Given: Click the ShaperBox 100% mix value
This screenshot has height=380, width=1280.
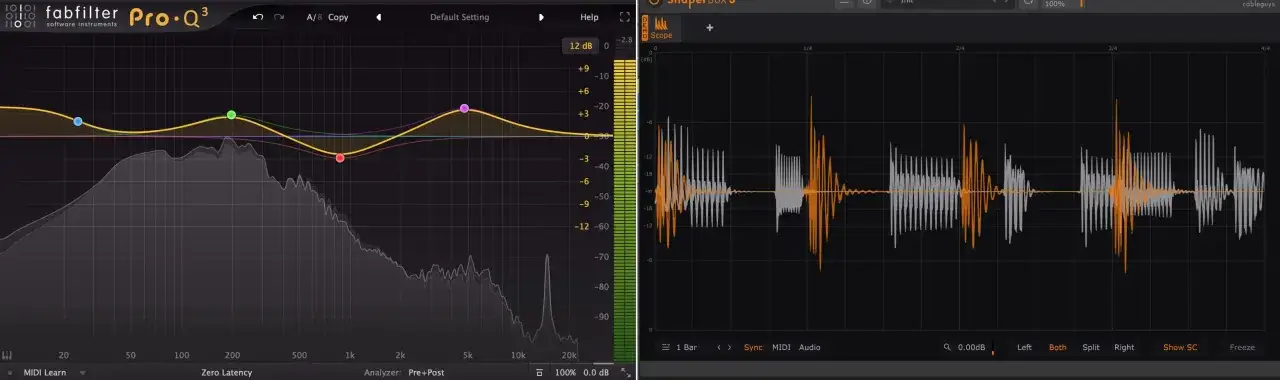Looking at the screenshot, I should pos(1055,4).
